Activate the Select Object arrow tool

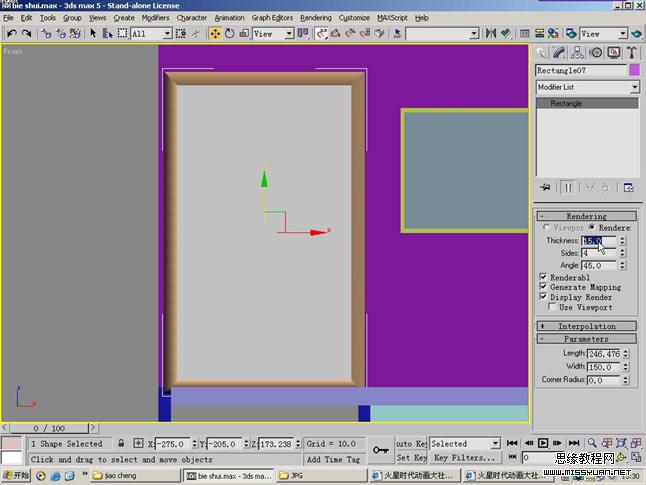[x=93, y=33]
